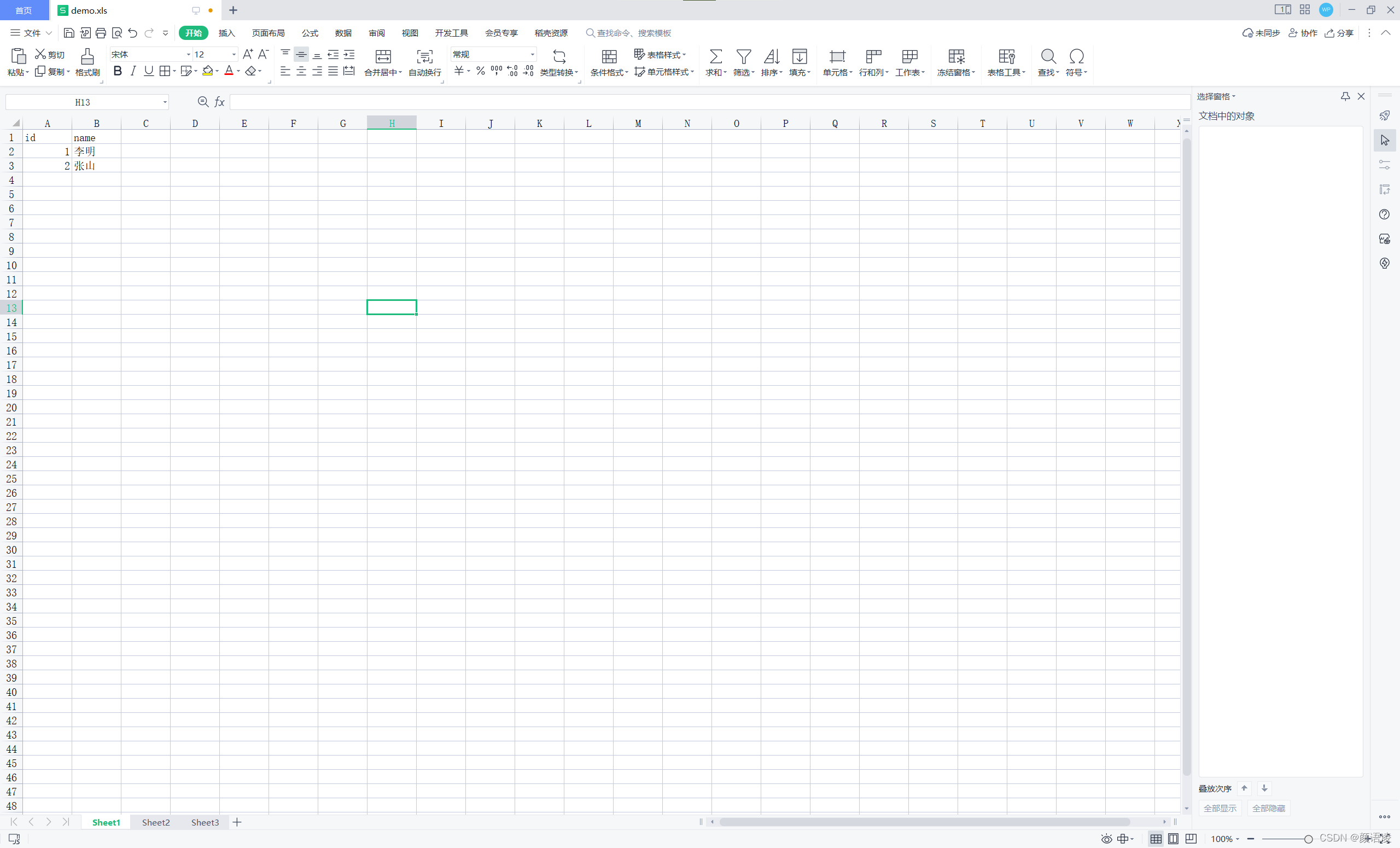The width and height of the screenshot is (1400, 848).
Task: Click the Conditional Formatting icon
Action: (609, 56)
